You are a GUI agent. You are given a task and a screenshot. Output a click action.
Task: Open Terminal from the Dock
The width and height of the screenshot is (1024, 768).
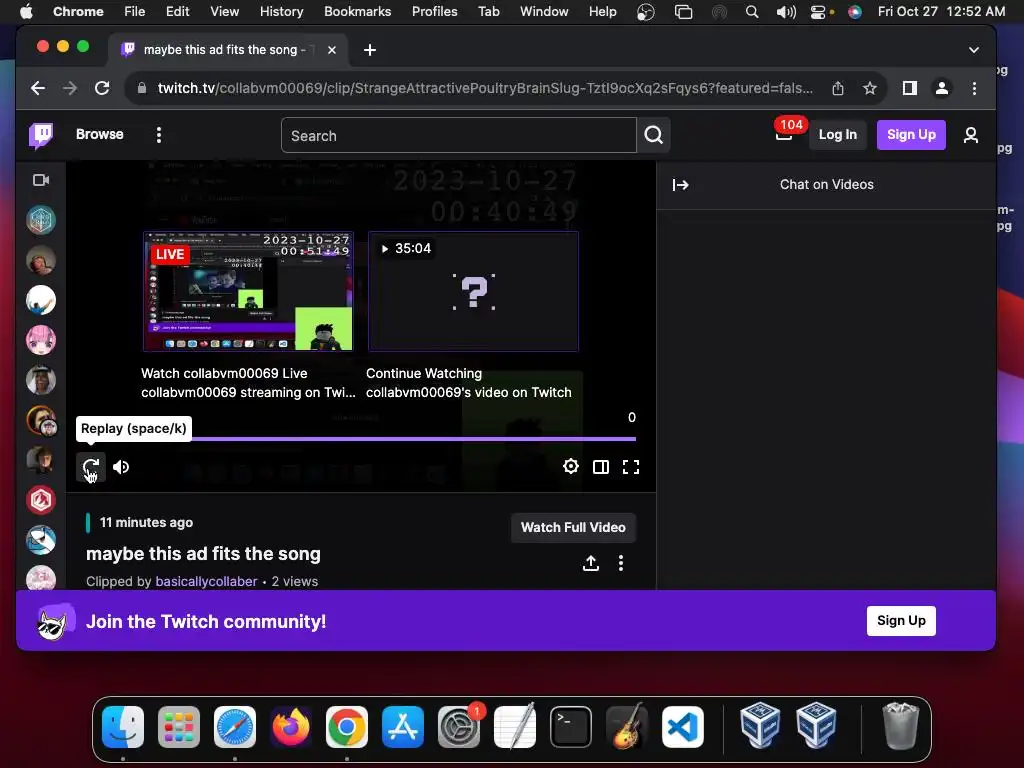[571, 727]
